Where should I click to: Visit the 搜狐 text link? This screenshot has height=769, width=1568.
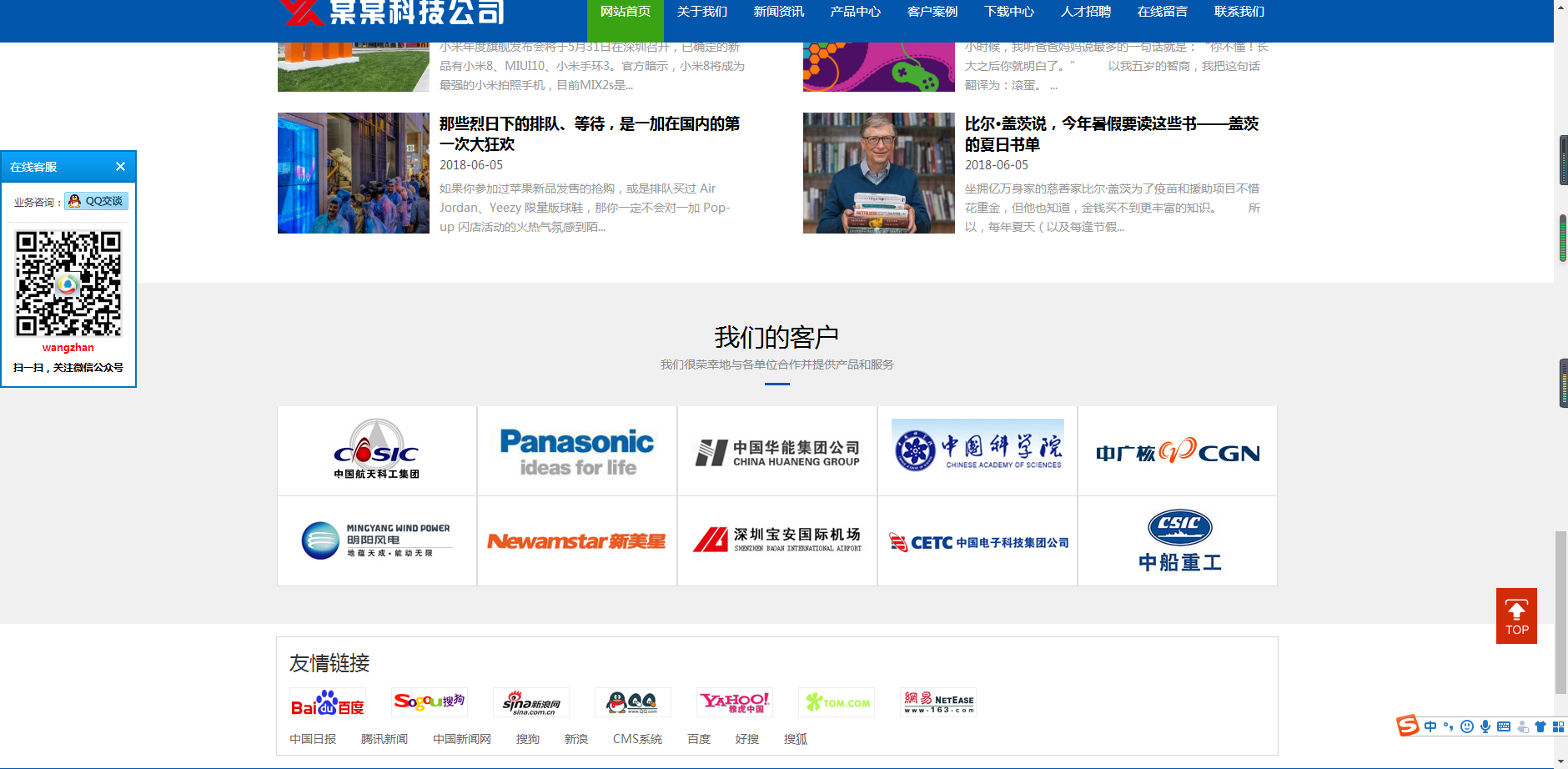(796, 739)
